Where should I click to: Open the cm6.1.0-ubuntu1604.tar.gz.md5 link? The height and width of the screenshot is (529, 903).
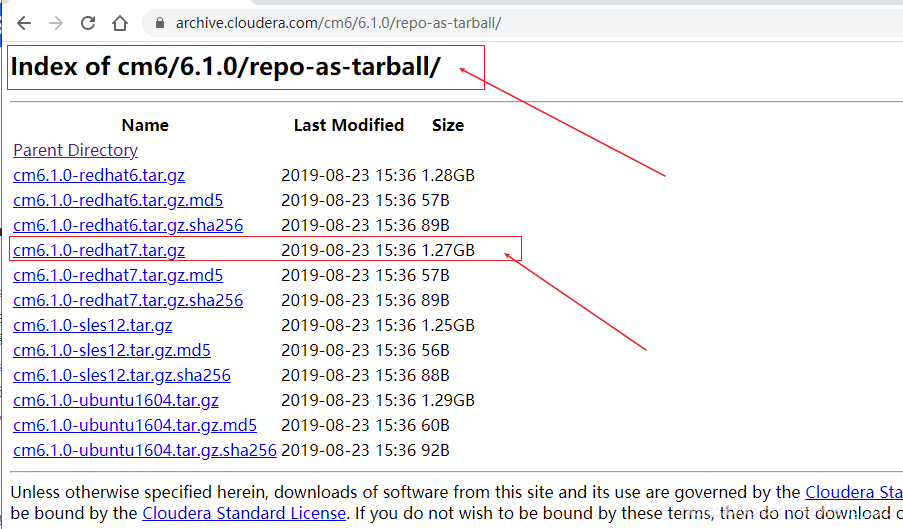point(135,425)
